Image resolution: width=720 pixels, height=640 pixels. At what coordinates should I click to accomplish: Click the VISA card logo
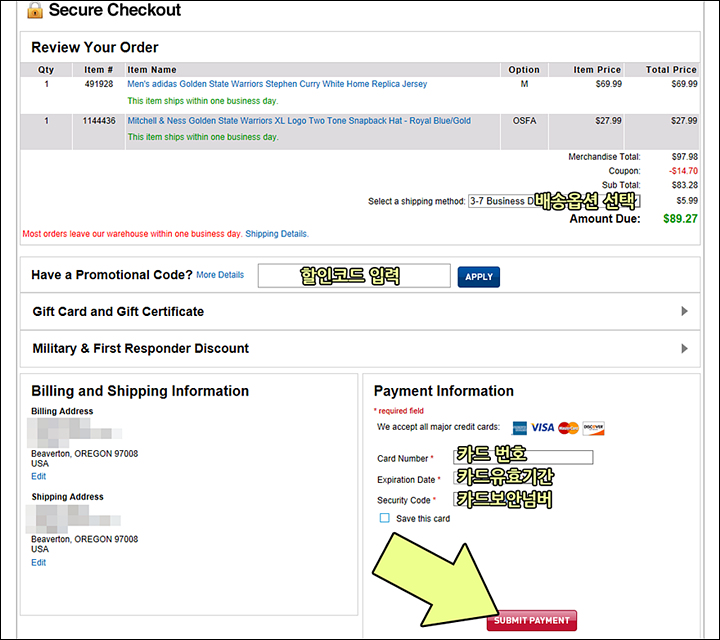click(542, 427)
